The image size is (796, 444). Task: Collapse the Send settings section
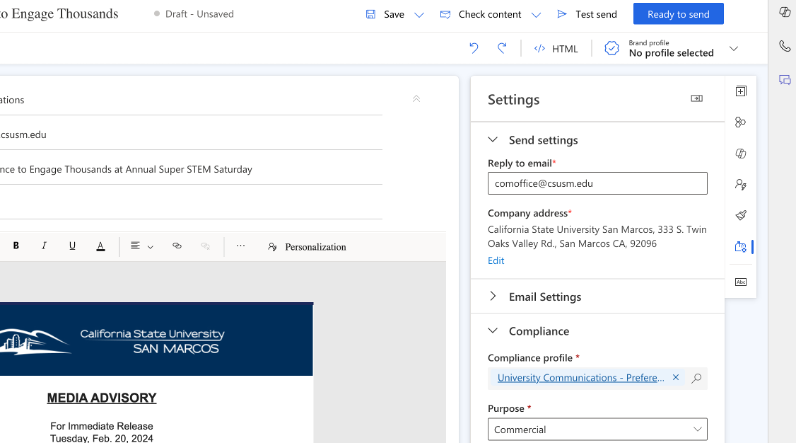[x=493, y=140]
